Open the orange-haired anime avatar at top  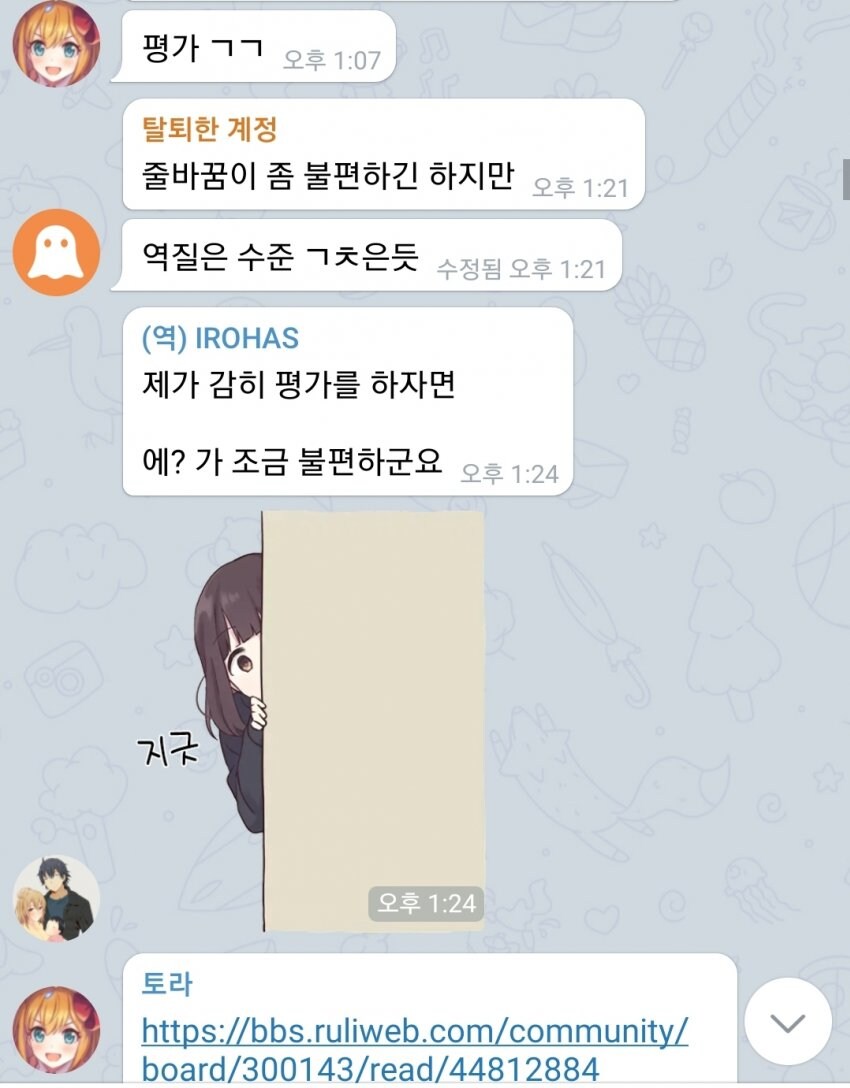point(56,44)
